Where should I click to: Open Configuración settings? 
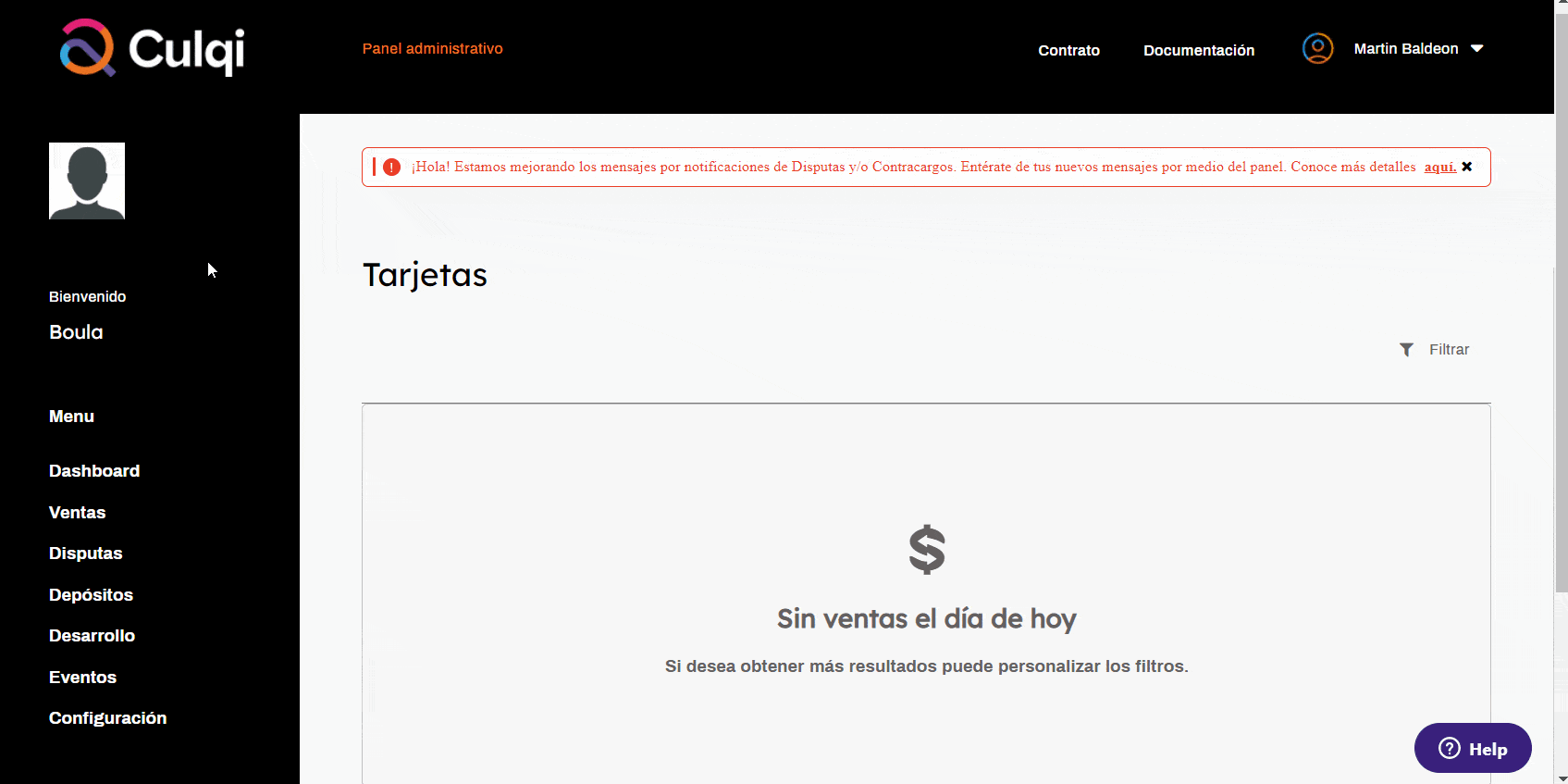[107, 718]
